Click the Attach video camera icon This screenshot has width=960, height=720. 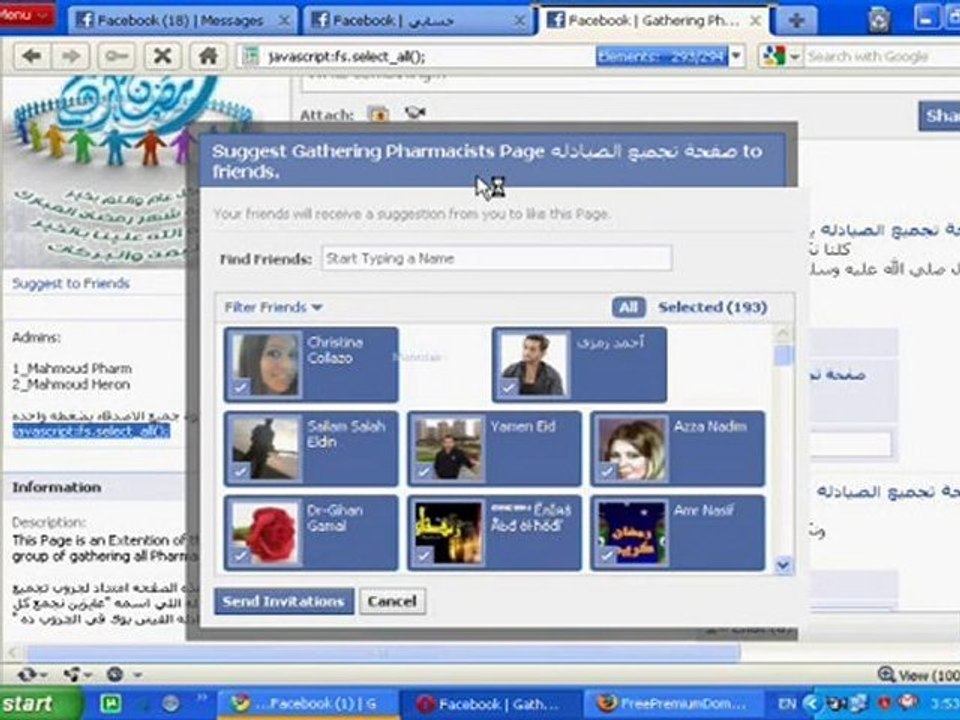[415, 113]
